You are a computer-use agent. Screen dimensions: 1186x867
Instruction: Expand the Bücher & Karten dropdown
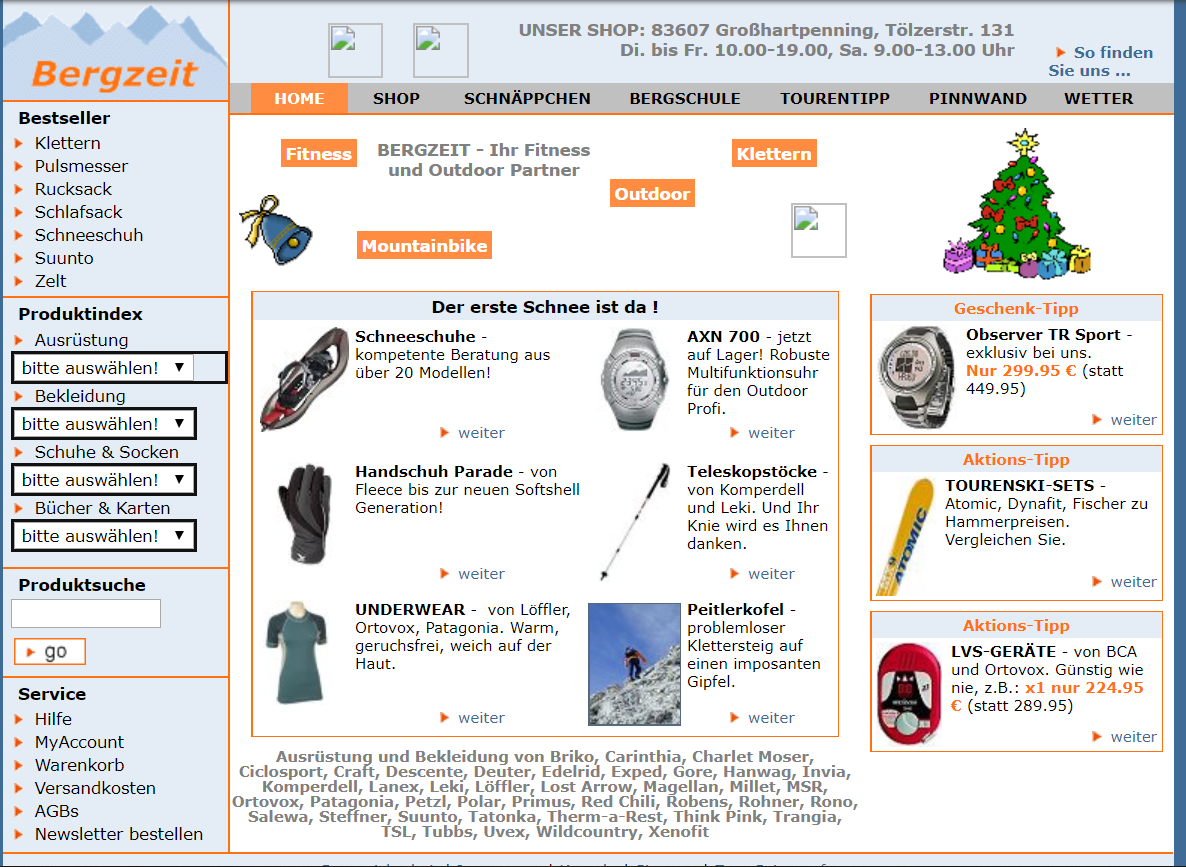pos(103,536)
